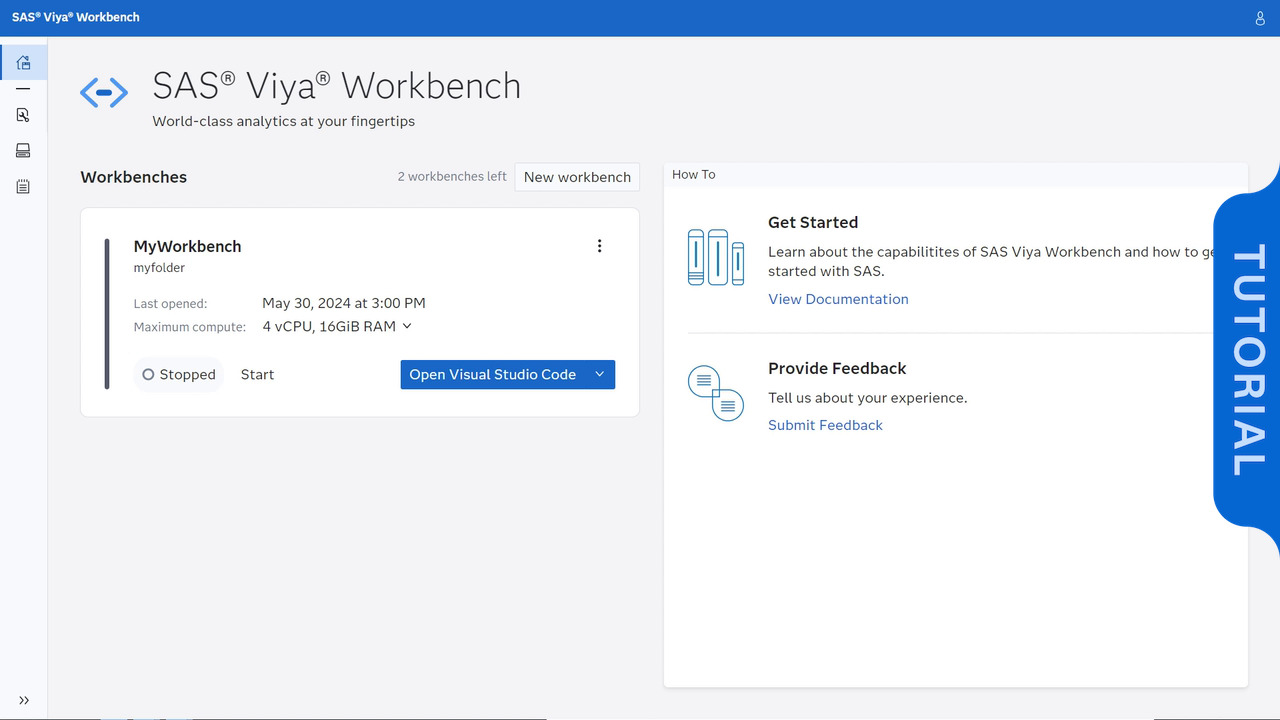Select the MyWorkbench title text
Screen dimensions: 1280x720
(187, 246)
